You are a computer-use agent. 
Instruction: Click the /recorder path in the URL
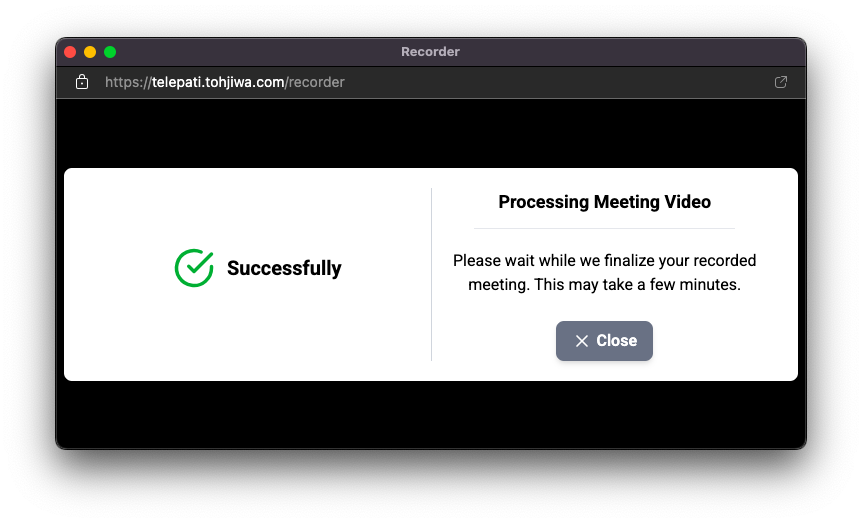point(315,82)
